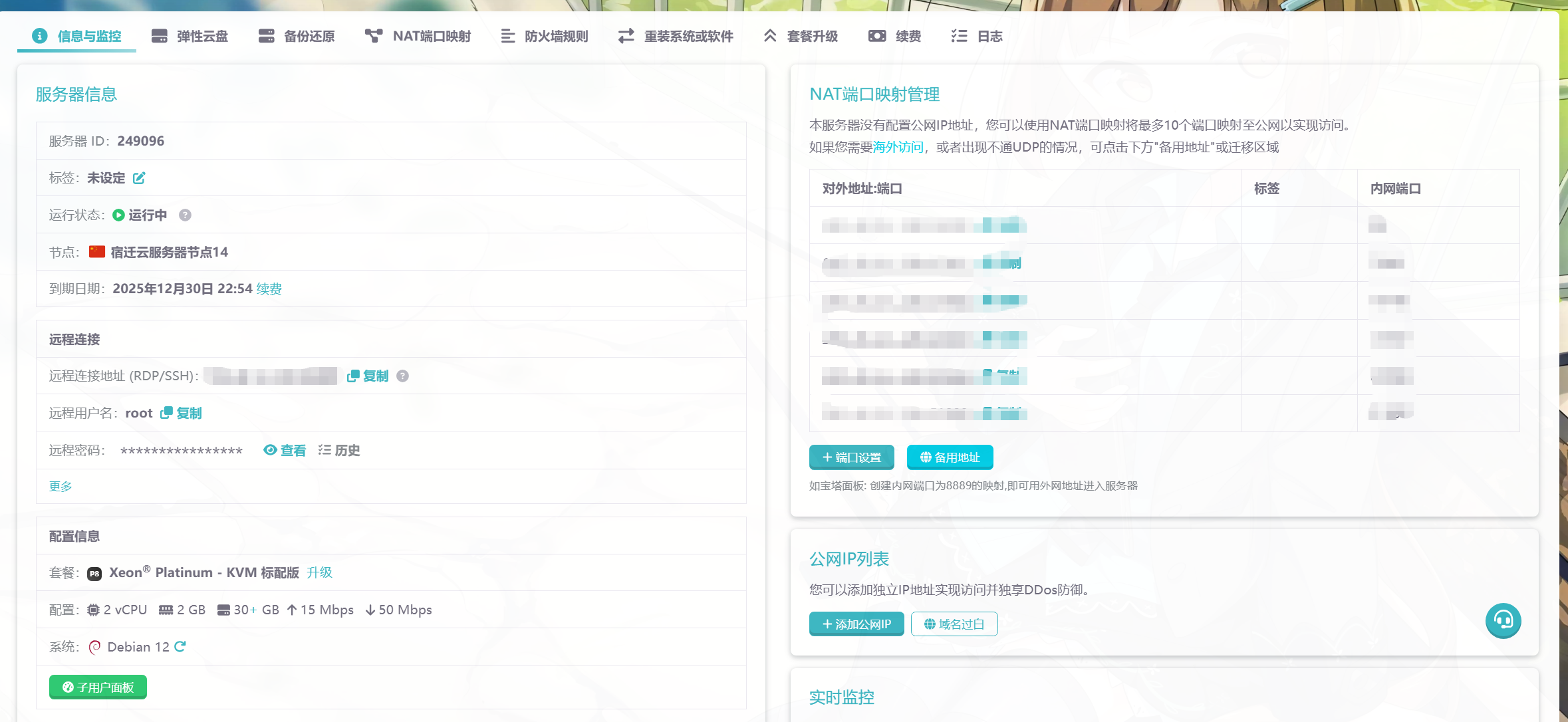Open the 防火墙规则 tab
The image size is (1568, 722).
[x=544, y=36]
